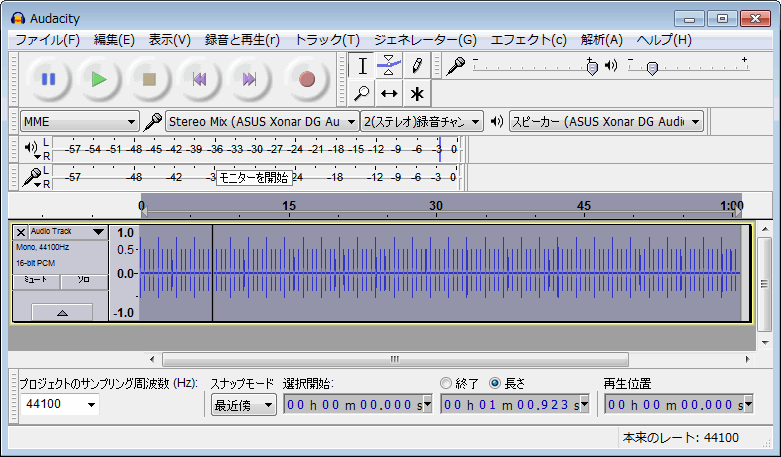Open format arrow of 選択開始 time field
Viewport: 781px width, 457px height.
click(x=427, y=404)
